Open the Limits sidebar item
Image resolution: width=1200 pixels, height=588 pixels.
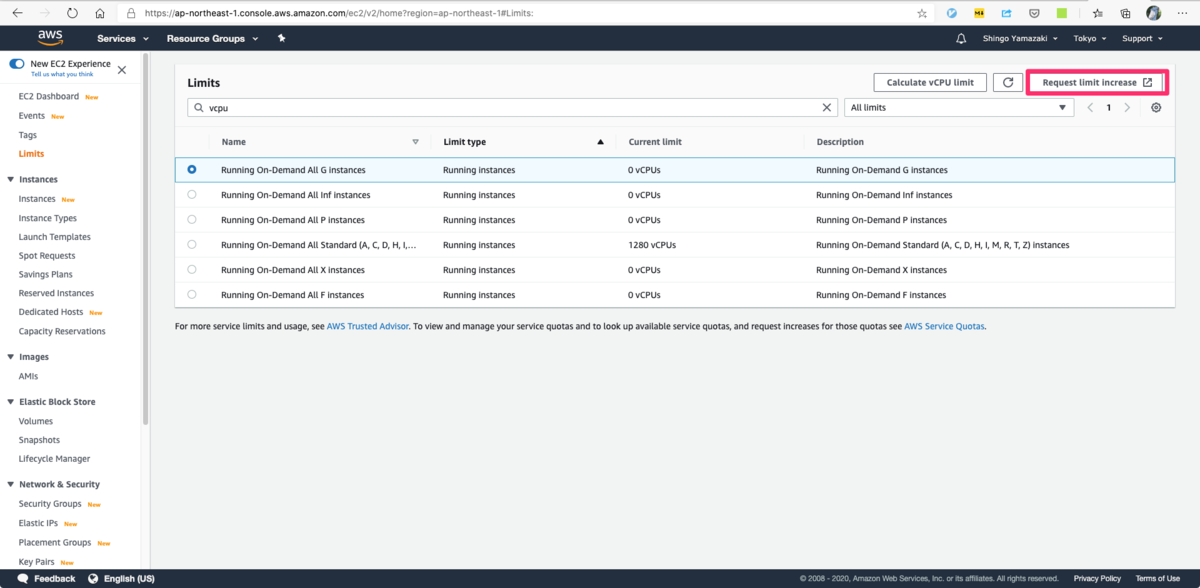tap(31, 154)
